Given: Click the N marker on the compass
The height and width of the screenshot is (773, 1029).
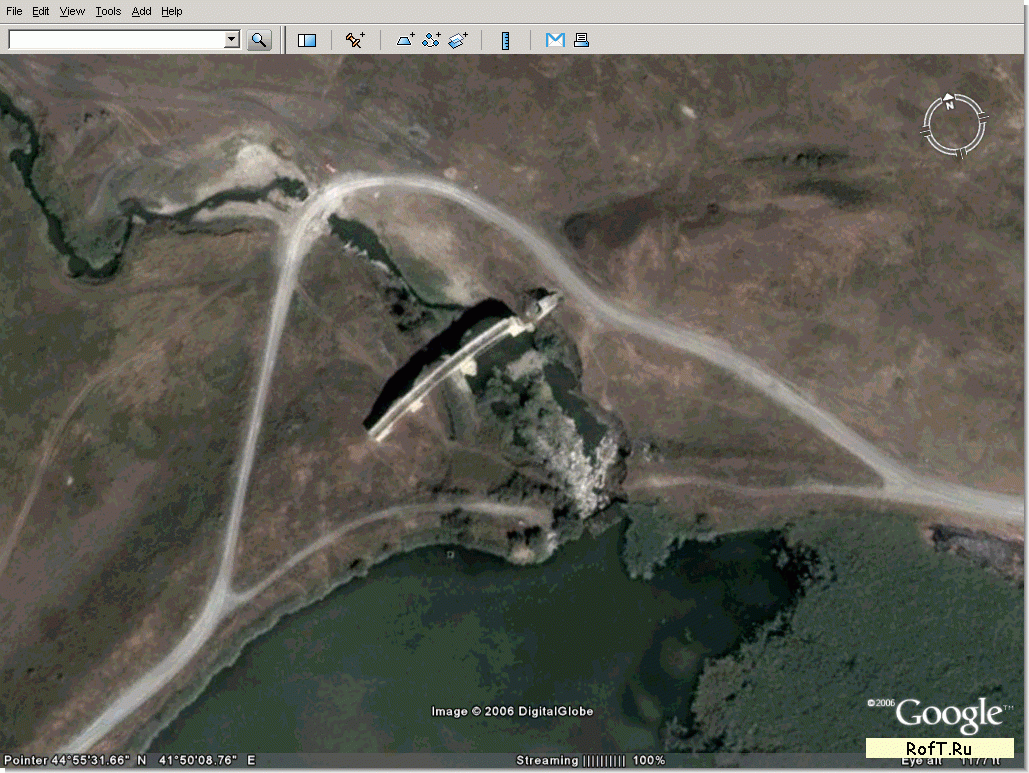Looking at the screenshot, I should tap(949, 102).
